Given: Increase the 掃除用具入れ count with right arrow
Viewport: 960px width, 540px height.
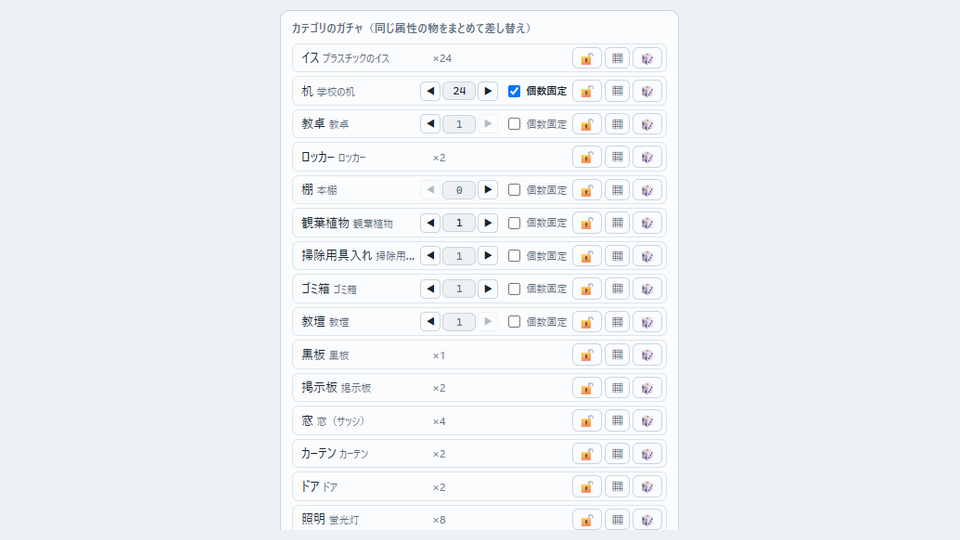Looking at the screenshot, I should click(x=488, y=256).
